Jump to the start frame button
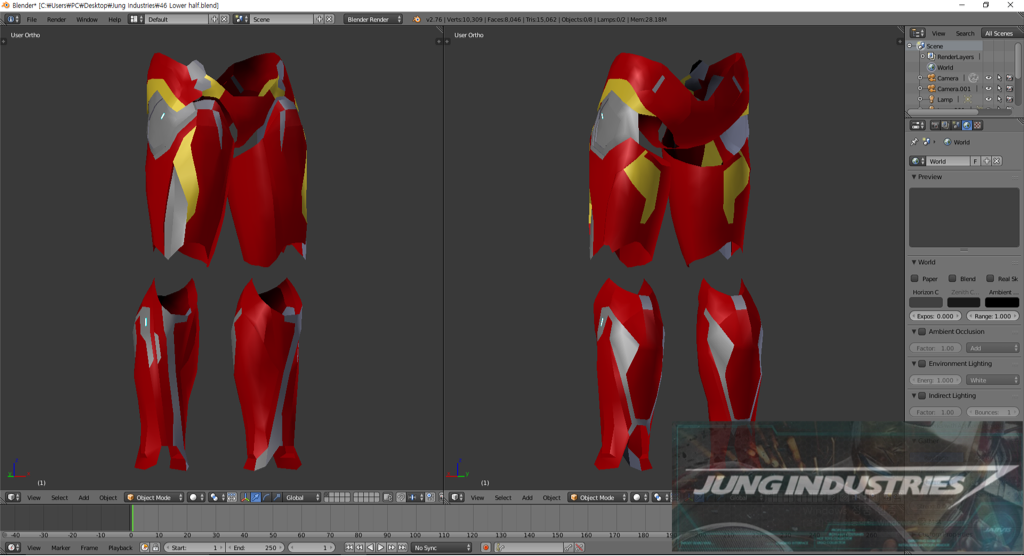Viewport: 1024px width, 556px height. coord(349,548)
